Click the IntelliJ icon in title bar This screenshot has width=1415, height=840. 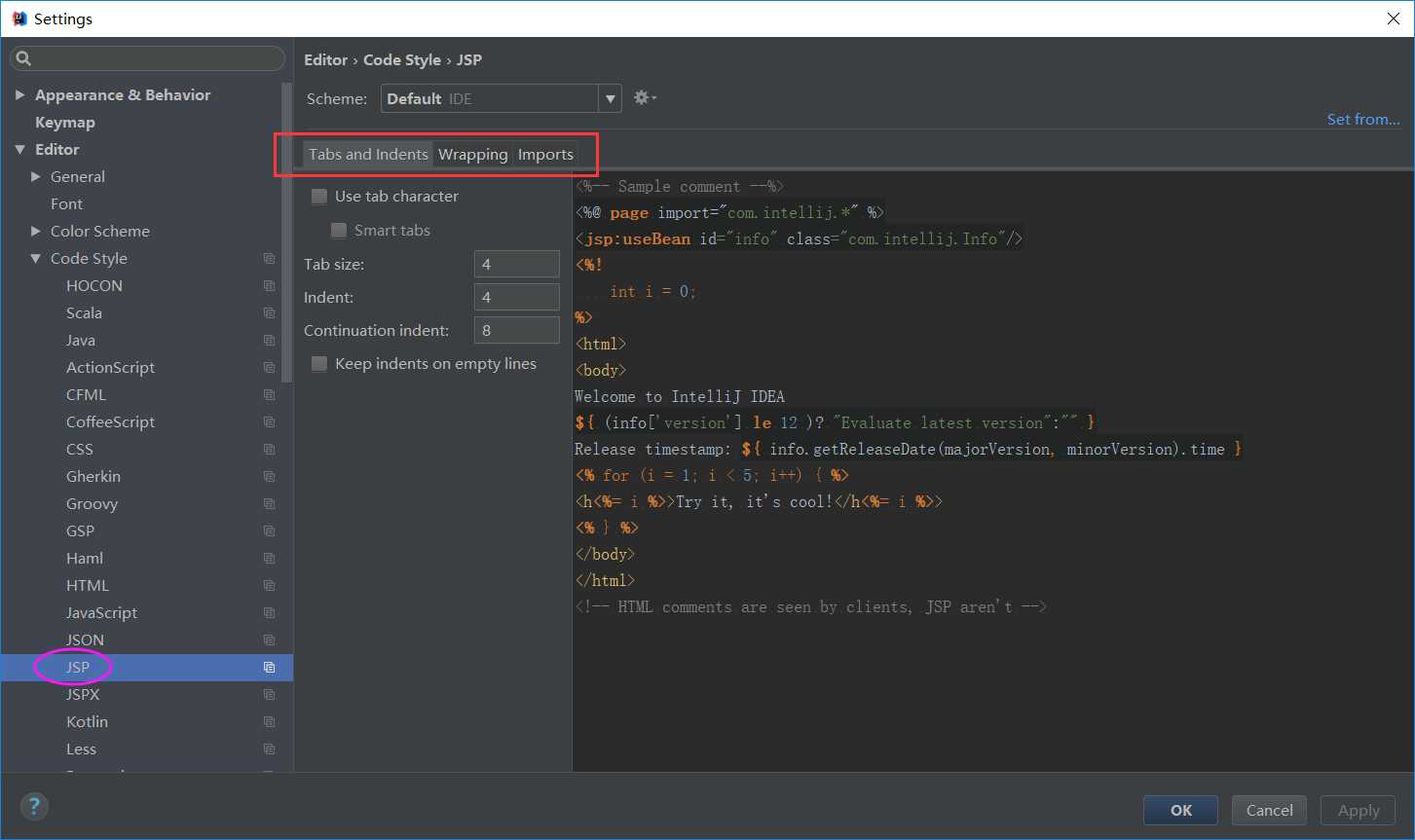point(19,18)
